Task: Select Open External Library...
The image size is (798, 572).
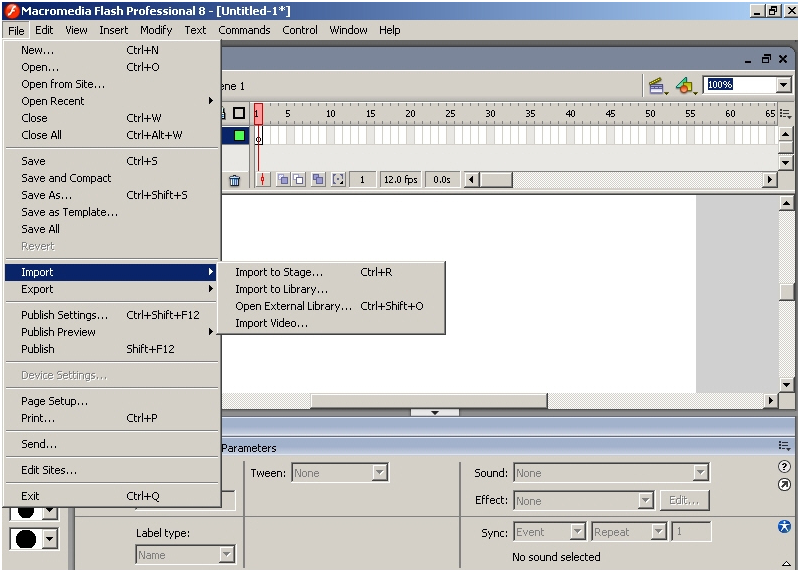Action: pos(331,306)
